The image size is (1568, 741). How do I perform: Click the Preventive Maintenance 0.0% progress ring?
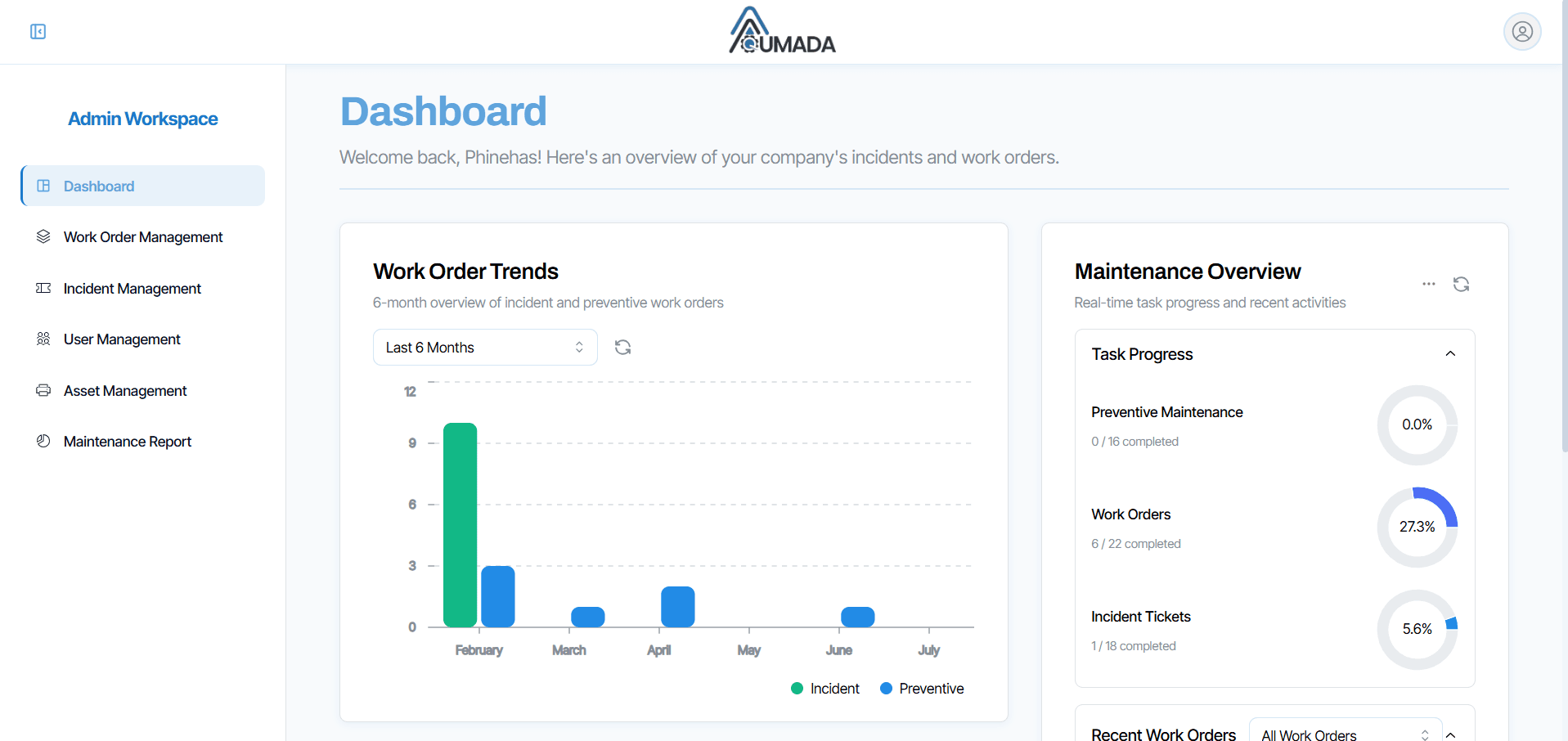click(x=1417, y=424)
